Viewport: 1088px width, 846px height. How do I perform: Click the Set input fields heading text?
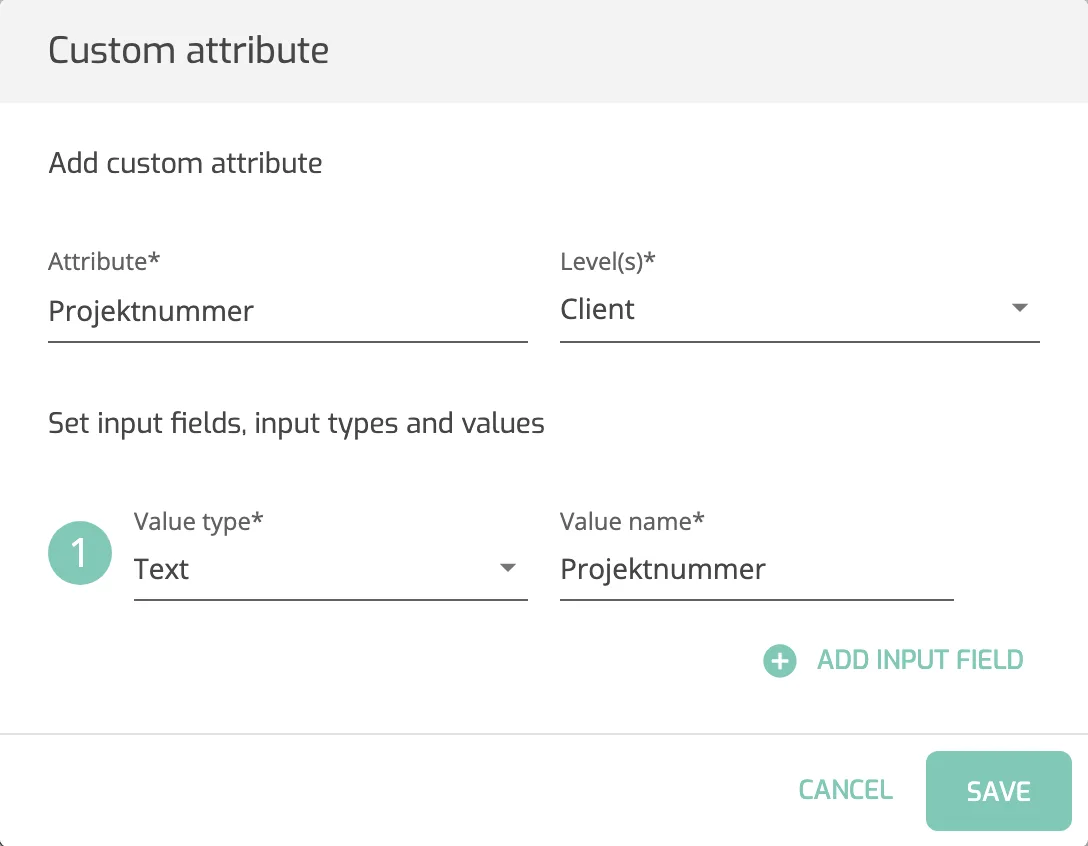[296, 423]
